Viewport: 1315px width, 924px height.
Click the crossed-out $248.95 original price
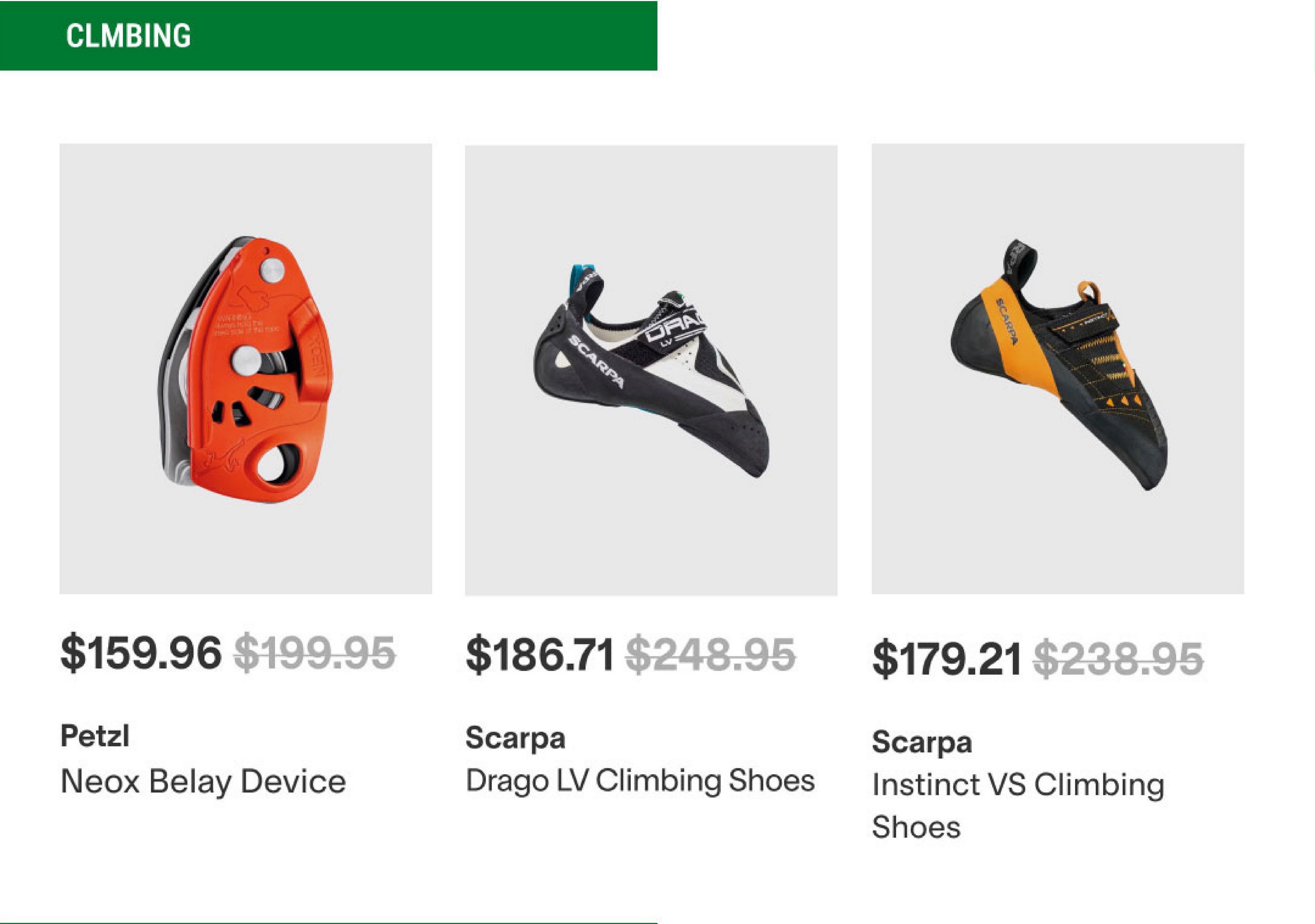[710, 655]
